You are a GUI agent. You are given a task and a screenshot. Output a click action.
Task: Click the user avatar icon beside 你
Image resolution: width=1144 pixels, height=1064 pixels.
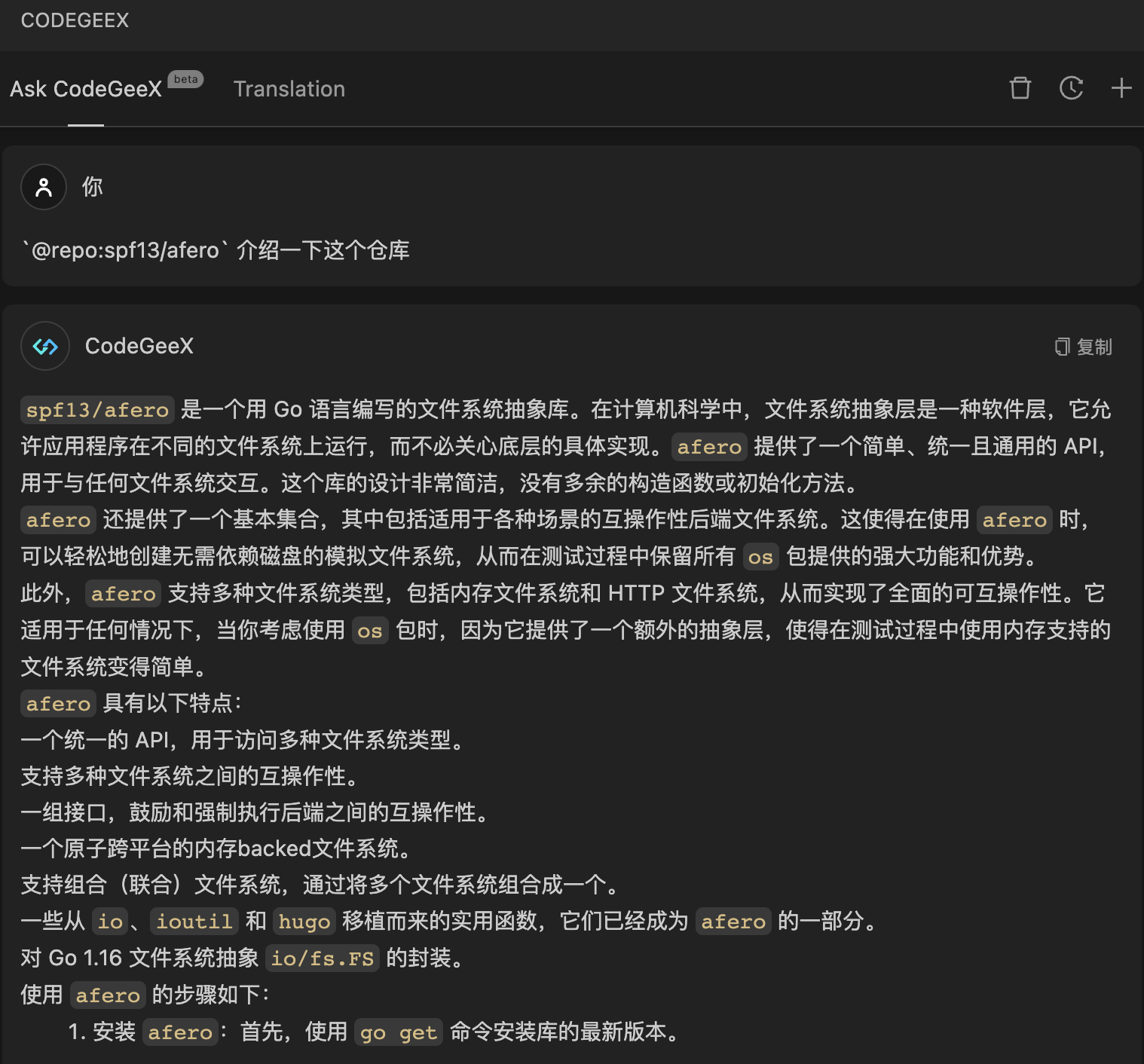(44, 187)
